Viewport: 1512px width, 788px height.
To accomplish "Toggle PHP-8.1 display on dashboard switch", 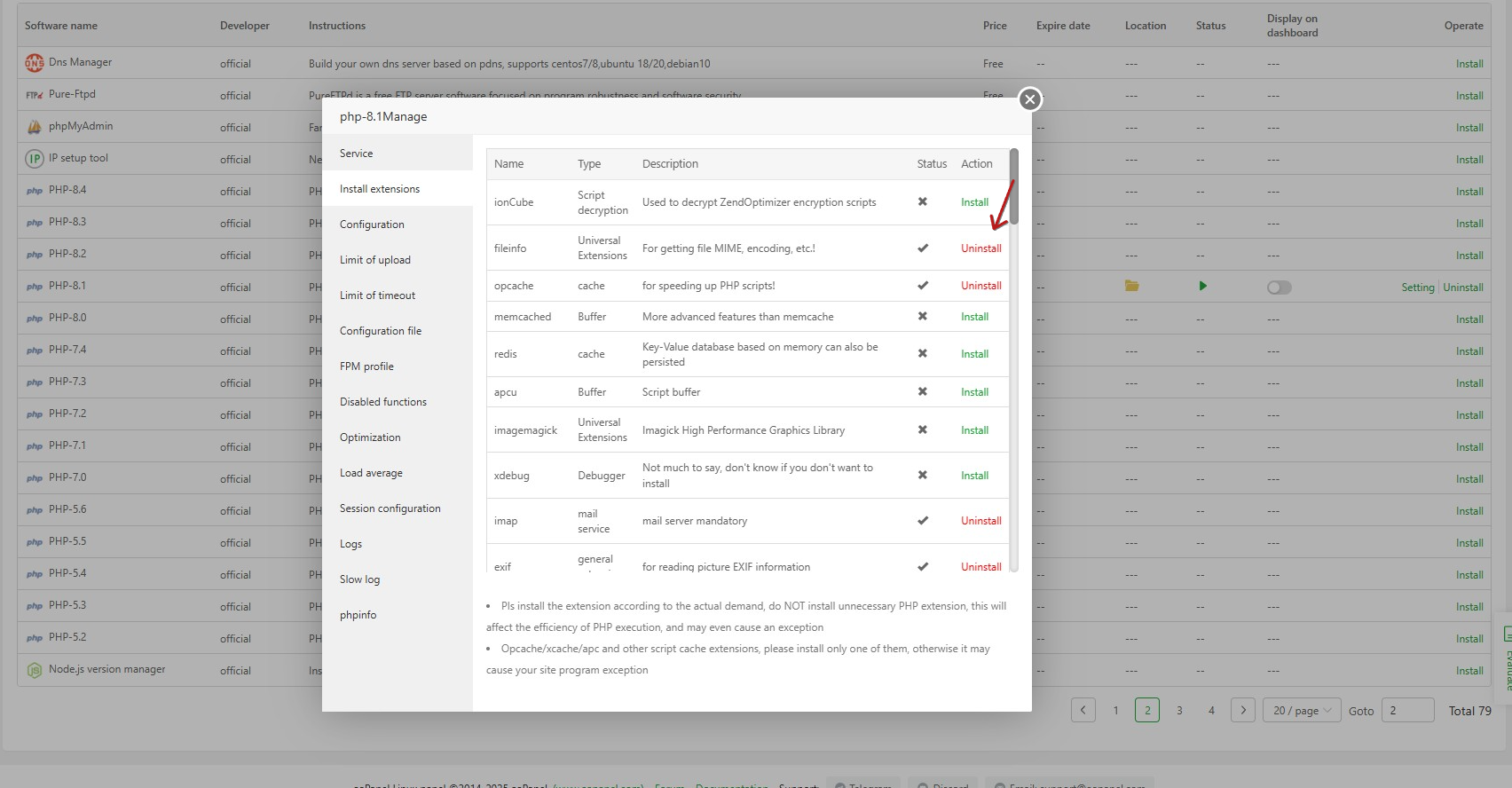I will pyautogui.click(x=1280, y=288).
